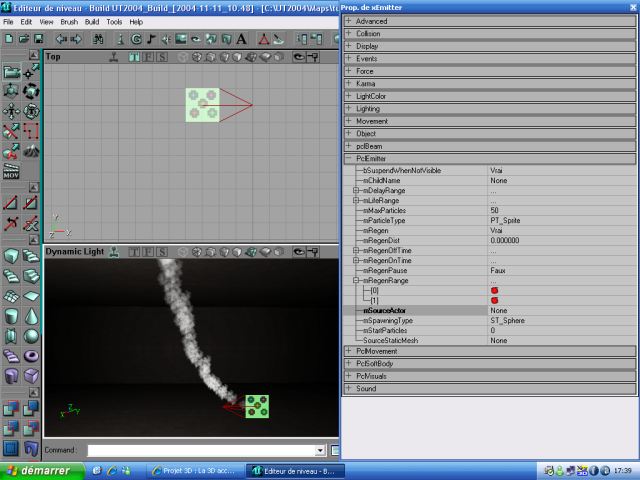Screen dimensions: 640x480
Task: Select the cone brush builder
Action: tap(32, 316)
